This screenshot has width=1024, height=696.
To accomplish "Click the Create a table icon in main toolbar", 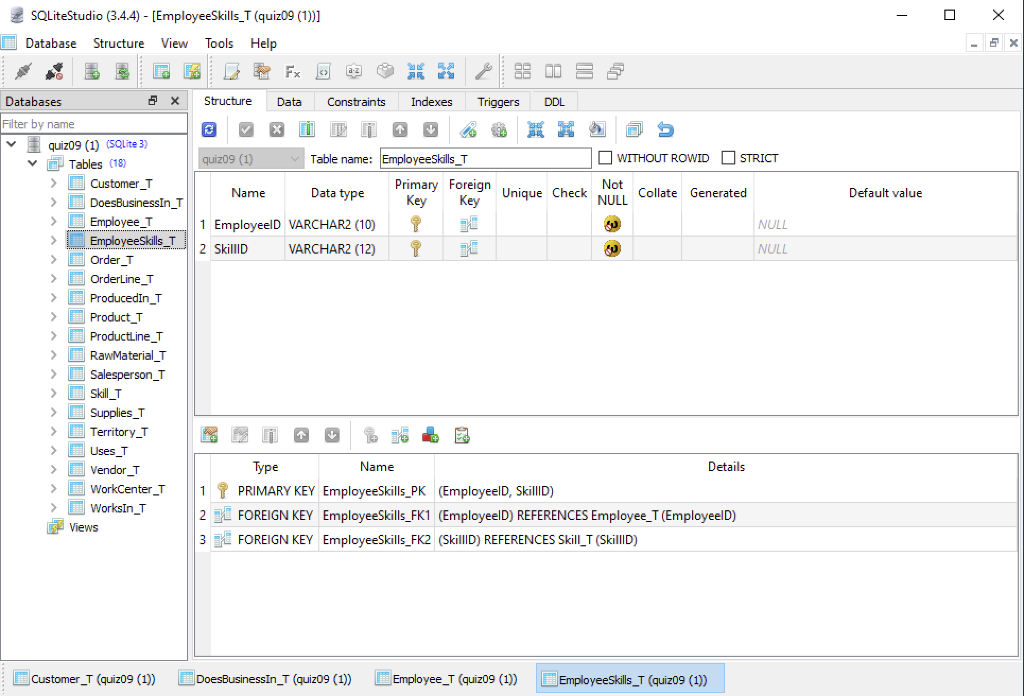I will coord(161,71).
